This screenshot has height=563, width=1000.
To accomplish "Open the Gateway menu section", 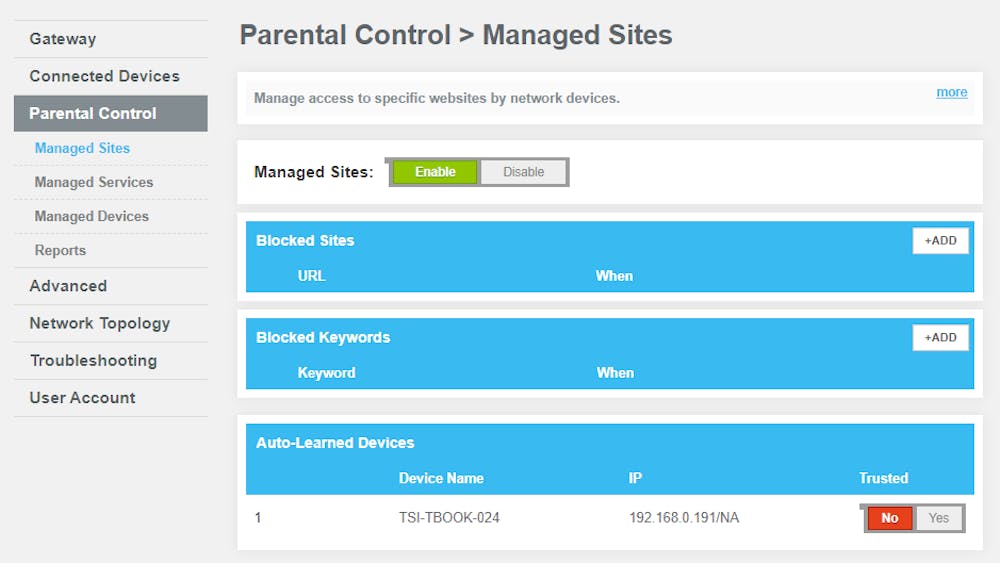I will 63,39.
